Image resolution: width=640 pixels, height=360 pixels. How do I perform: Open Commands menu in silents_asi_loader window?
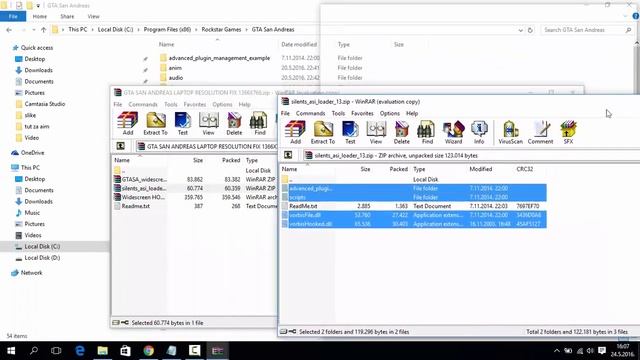(311, 113)
